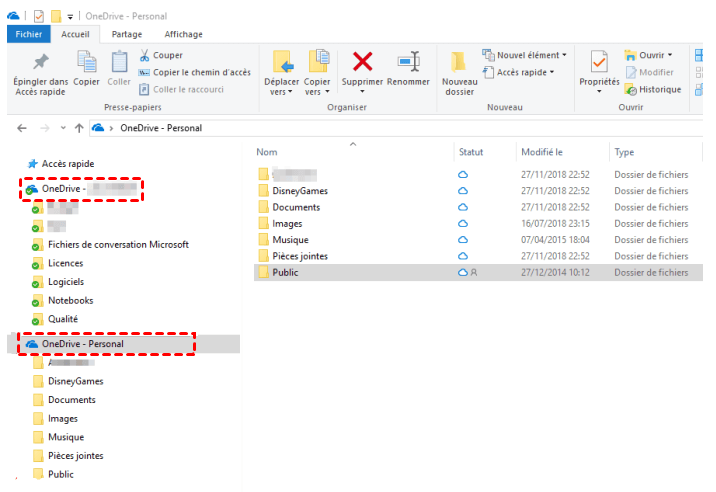
Task: Click the Épingler dans Accès rapide pin icon
Action: [41, 61]
